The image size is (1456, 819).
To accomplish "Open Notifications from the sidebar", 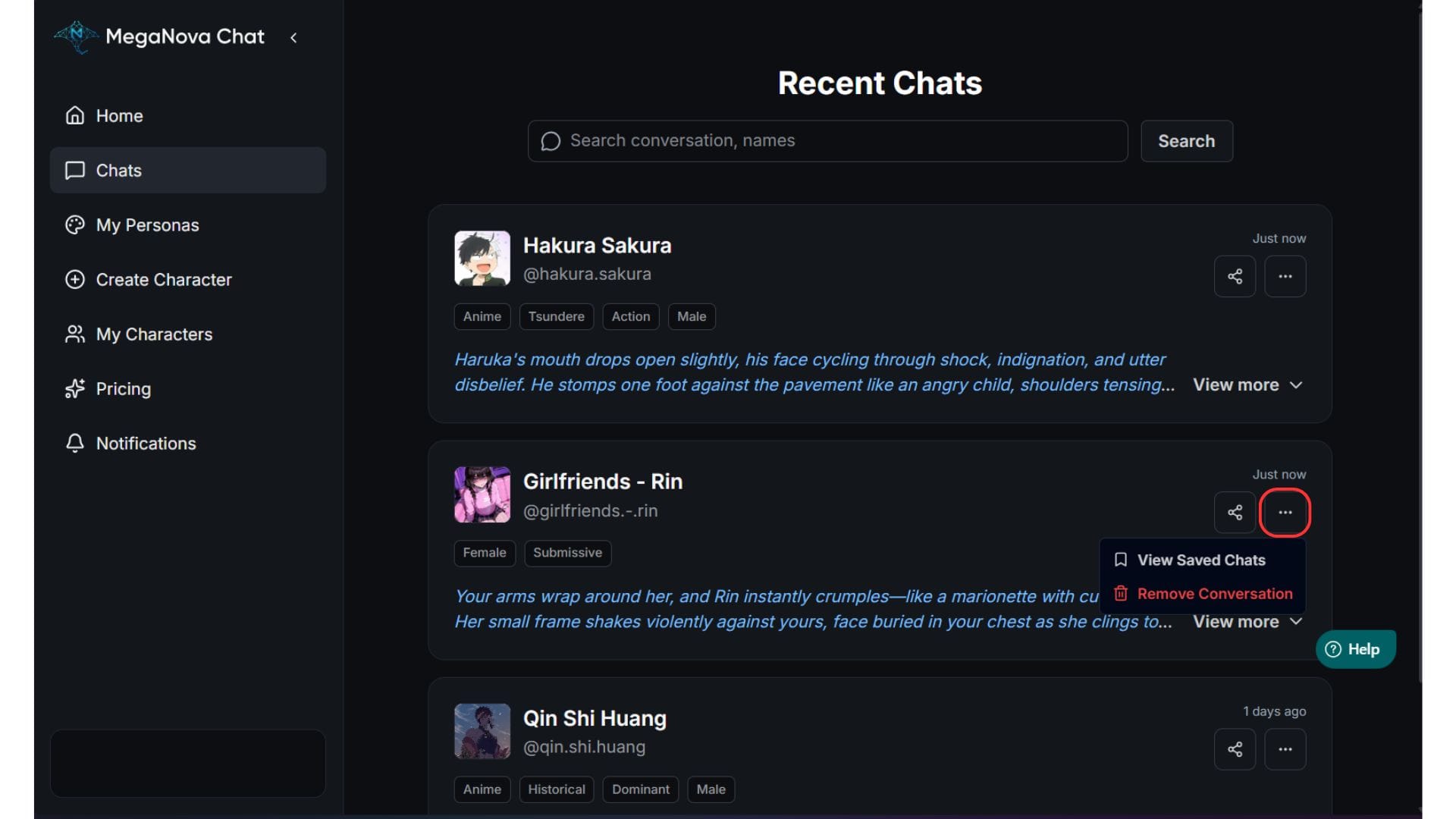I will (146, 444).
